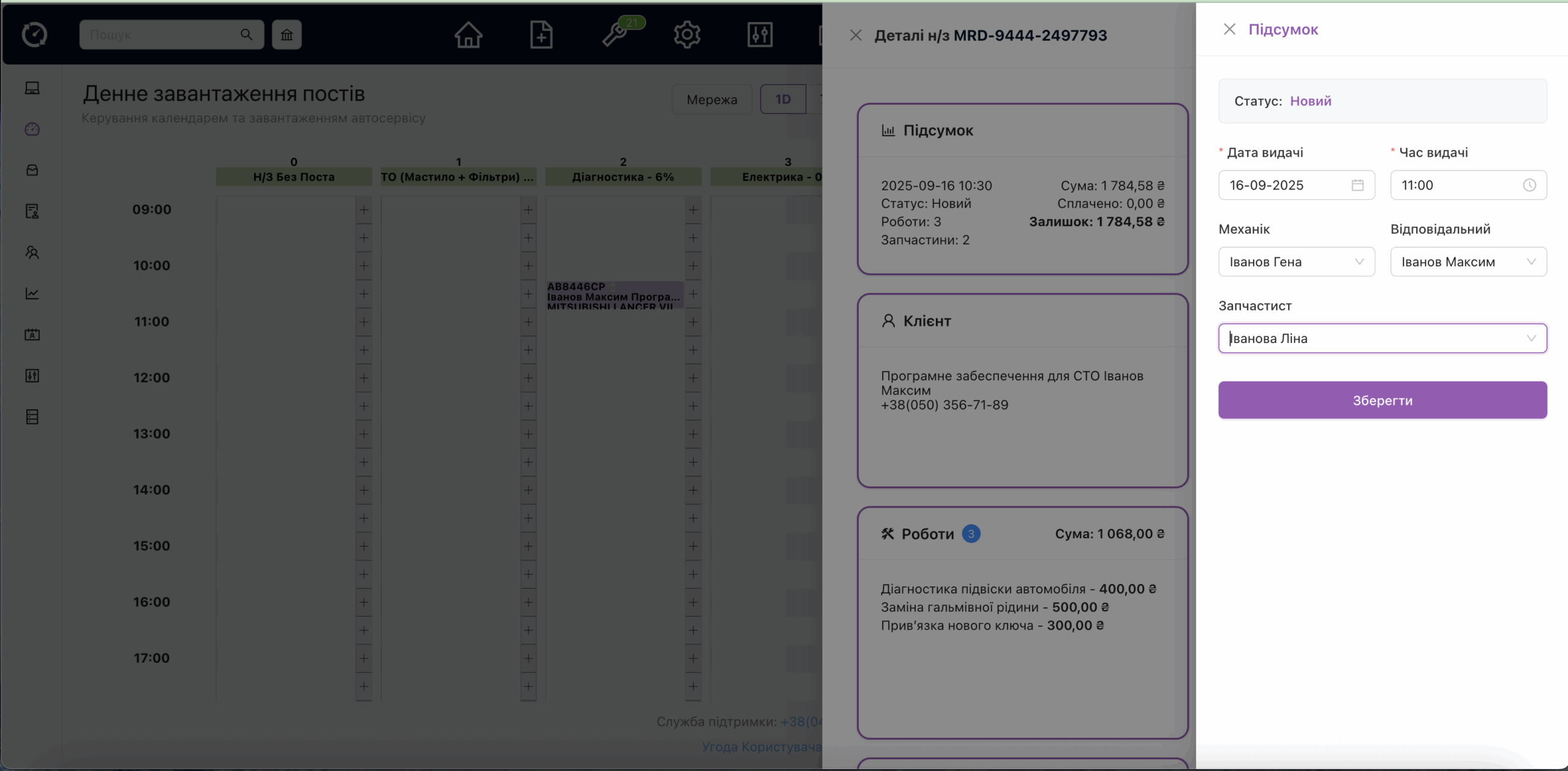1568x771 pixels.
Task: Click the Пошук search input field
Action: 162,35
